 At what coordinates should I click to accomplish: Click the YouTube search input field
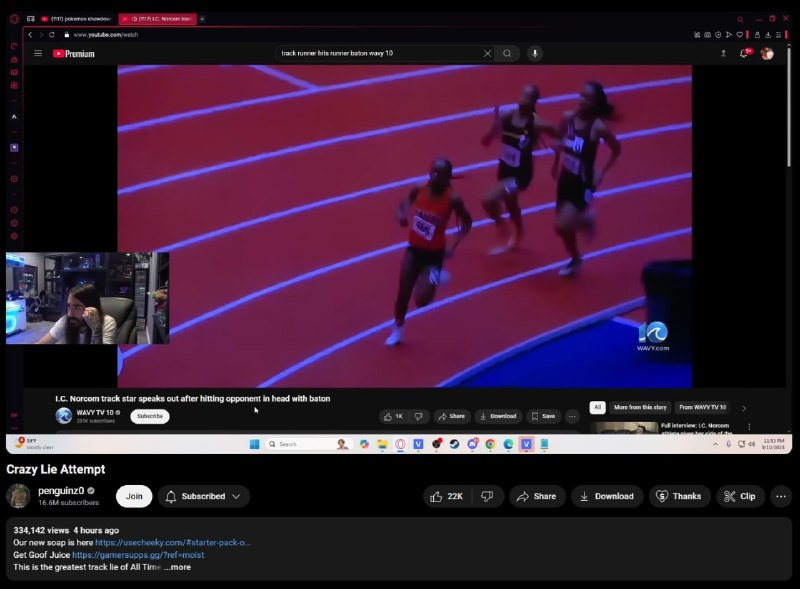click(380, 53)
